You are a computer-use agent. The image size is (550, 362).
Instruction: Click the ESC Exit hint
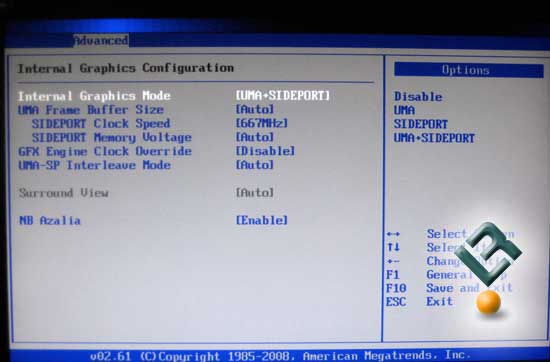tap(419, 302)
